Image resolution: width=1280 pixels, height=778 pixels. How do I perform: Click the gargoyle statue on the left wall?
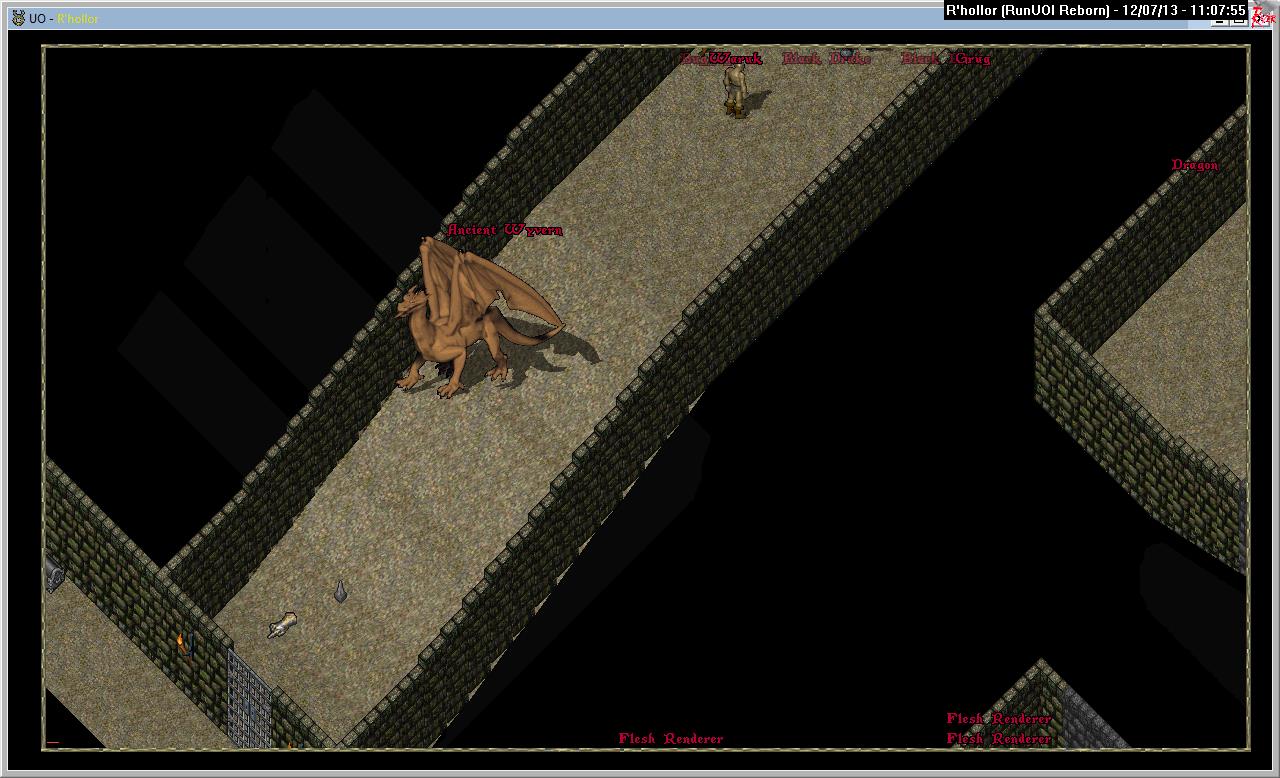point(53,573)
